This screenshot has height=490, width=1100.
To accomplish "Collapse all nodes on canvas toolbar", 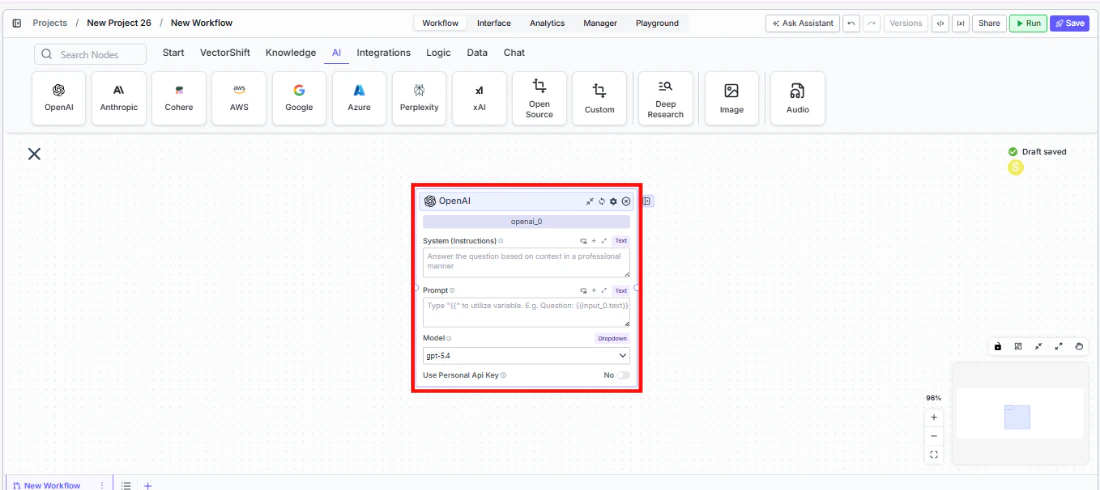I will (x=1038, y=346).
